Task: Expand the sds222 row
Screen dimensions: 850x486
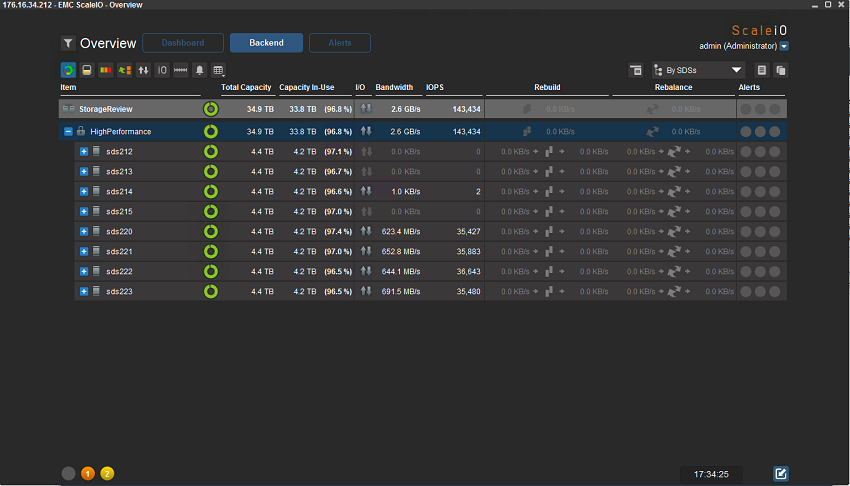Action: coord(83,272)
